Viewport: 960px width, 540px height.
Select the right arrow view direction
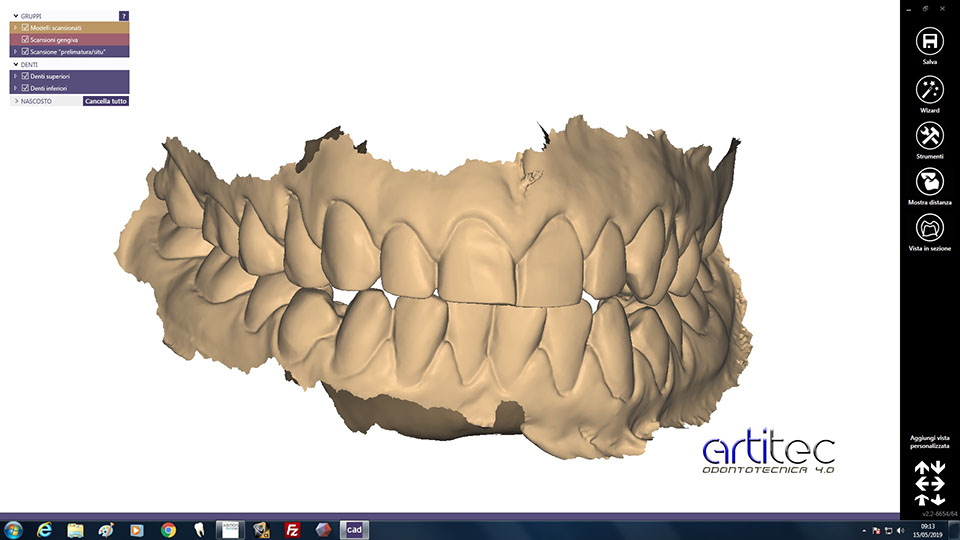(939, 483)
